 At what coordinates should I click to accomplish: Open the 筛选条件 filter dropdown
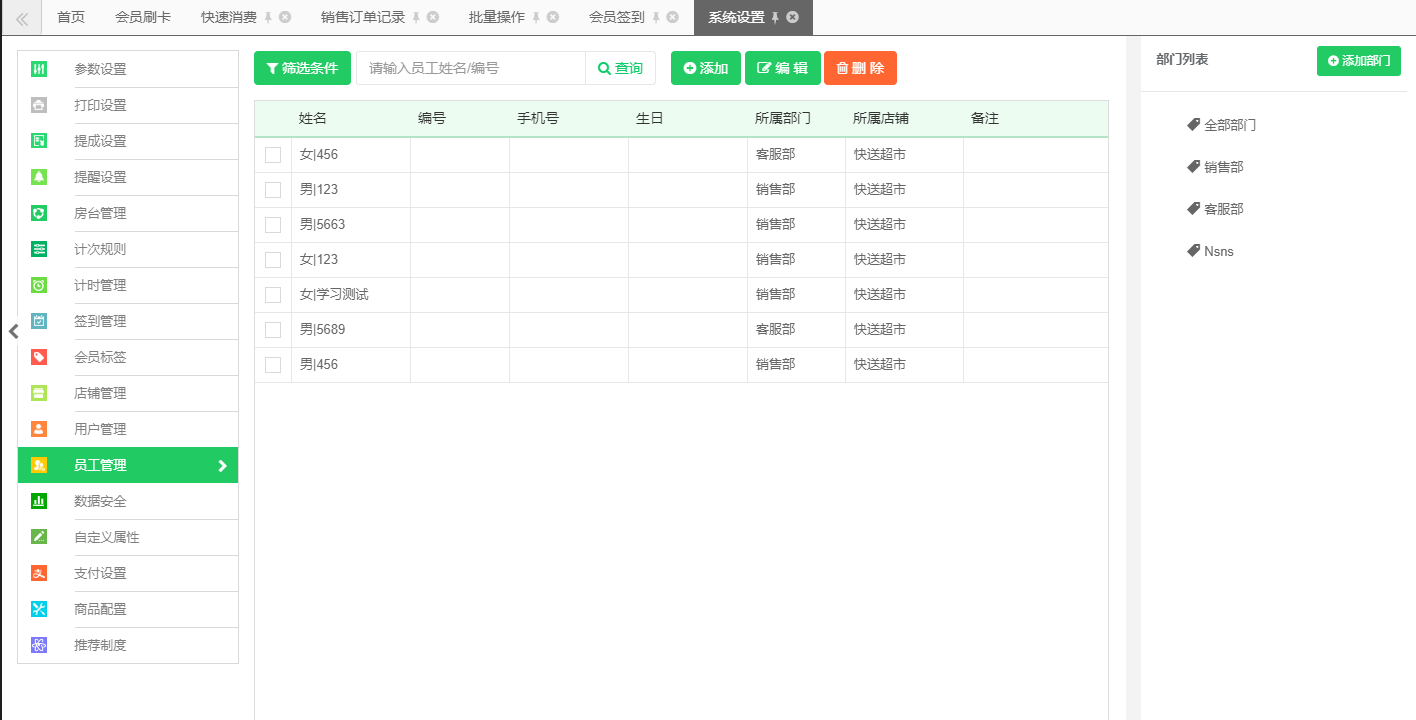click(302, 68)
